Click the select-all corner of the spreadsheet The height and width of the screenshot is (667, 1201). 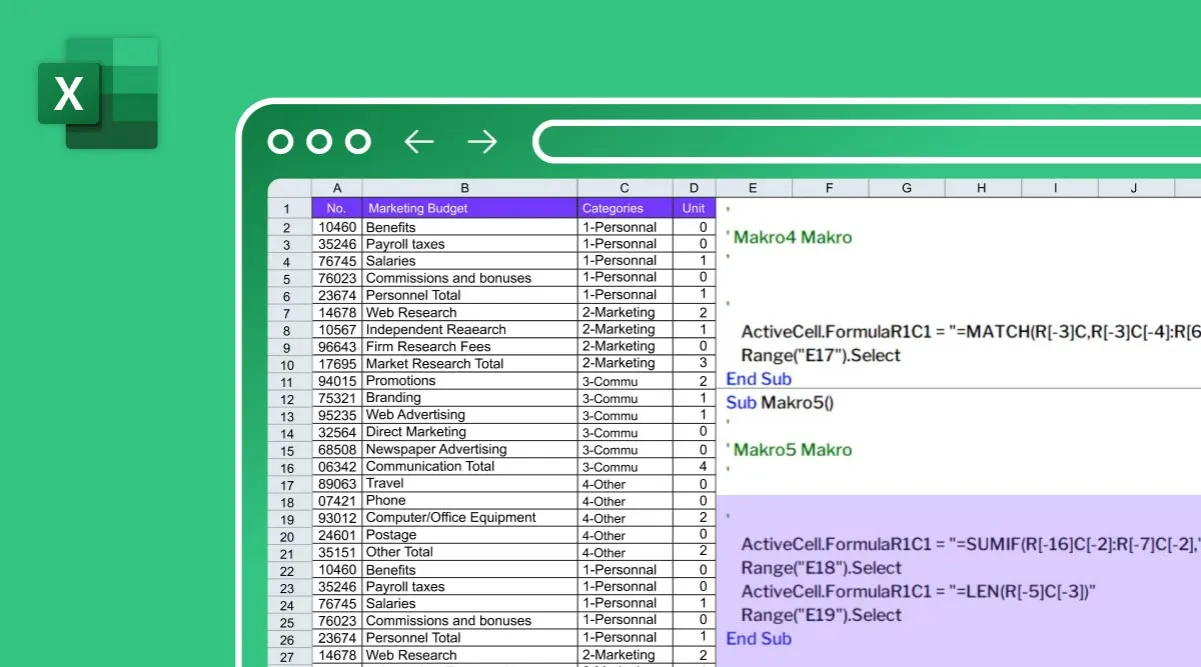click(289, 188)
